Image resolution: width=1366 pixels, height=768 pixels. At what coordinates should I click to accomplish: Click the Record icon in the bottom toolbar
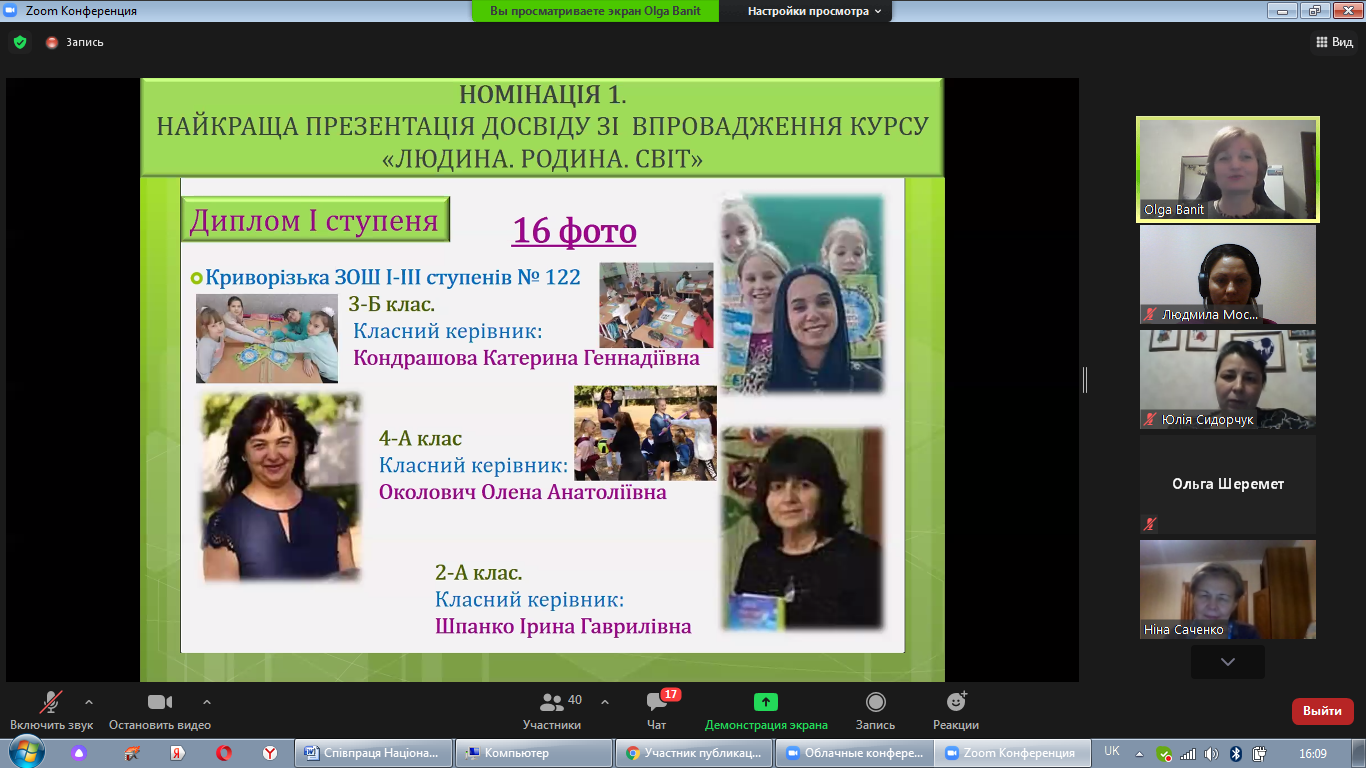click(x=875, y=702)
